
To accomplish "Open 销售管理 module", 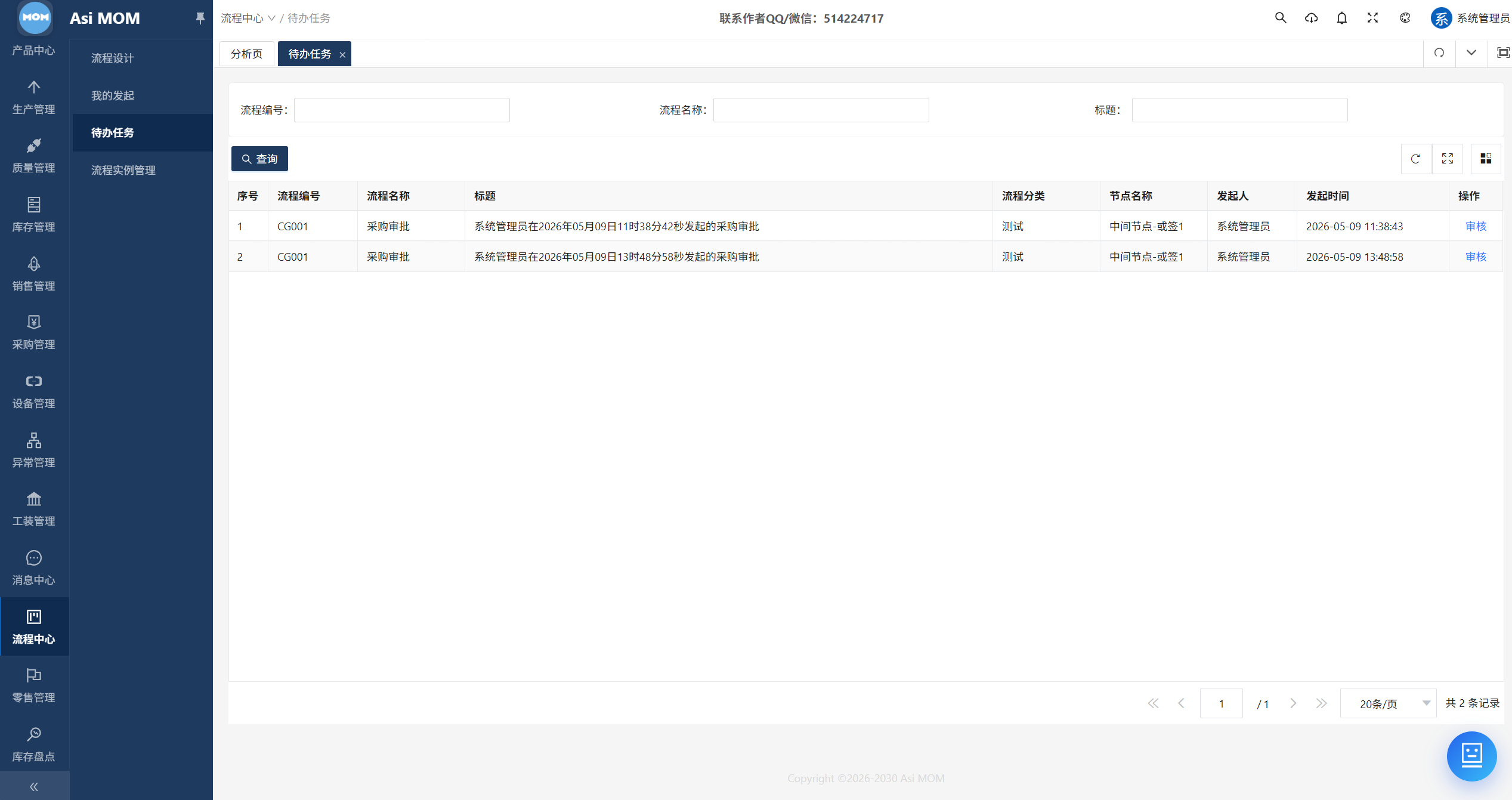I will 34,274.
